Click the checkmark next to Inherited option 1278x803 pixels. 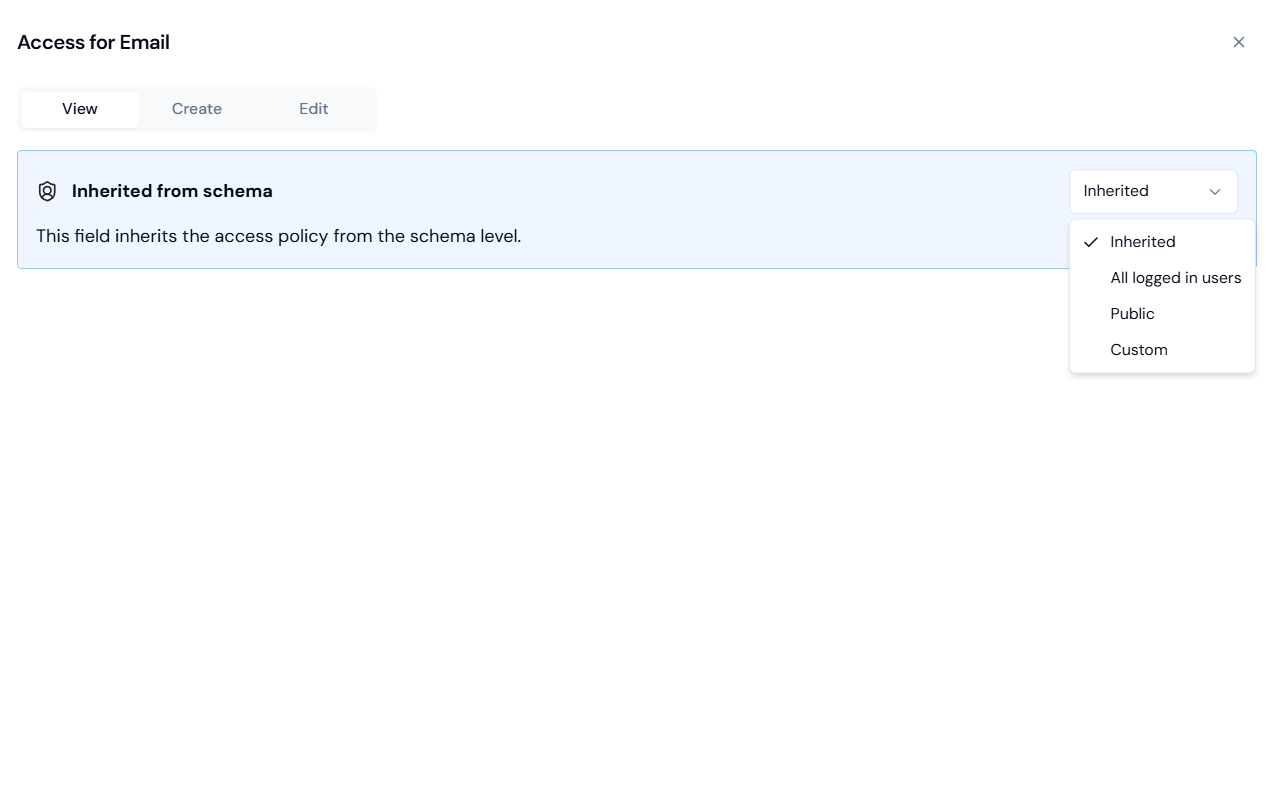point(1089,241)
